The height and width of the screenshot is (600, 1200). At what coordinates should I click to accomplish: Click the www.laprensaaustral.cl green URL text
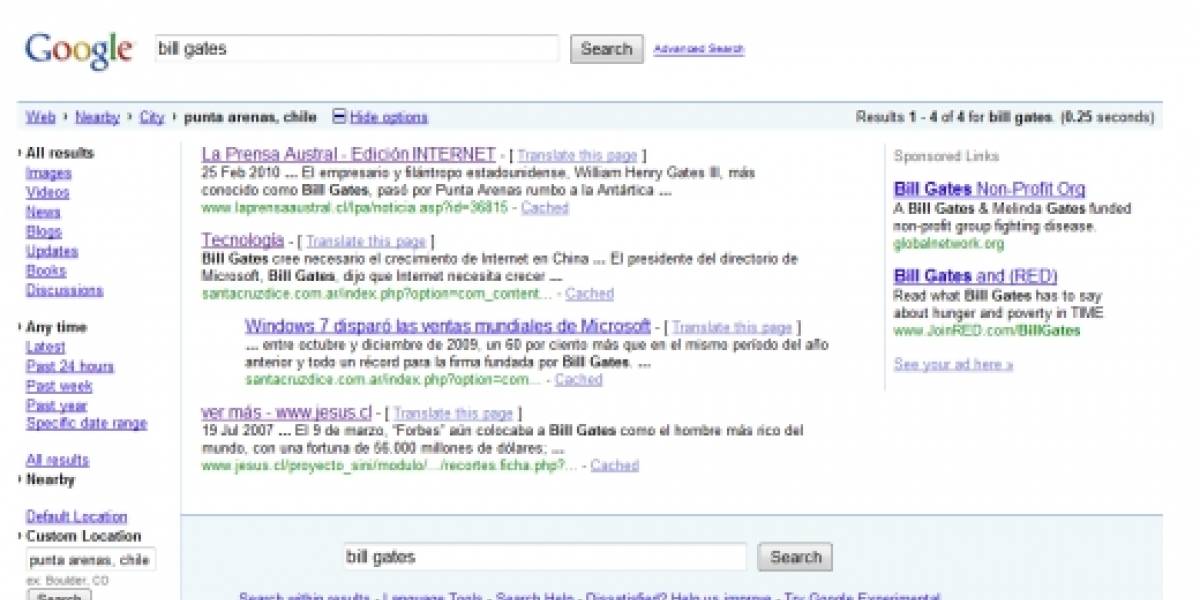pos(355,208)
